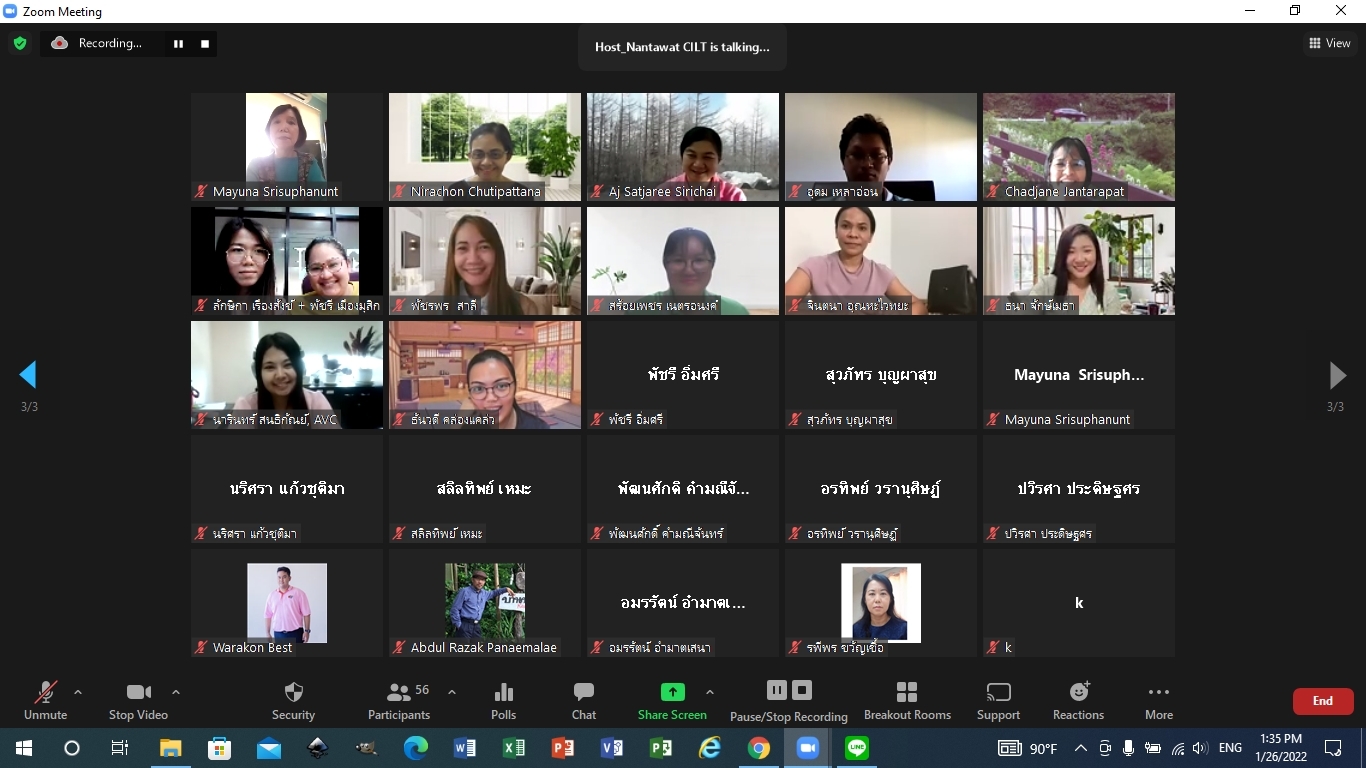The image size is (1366, 768).
Task: Stop Video camera toggle
Action: (x=138, y=700)
